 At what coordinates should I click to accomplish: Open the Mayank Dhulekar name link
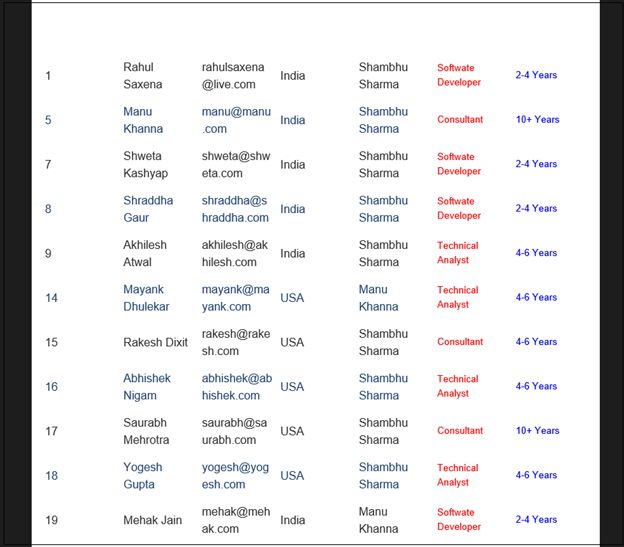click(x=148, y=297)
